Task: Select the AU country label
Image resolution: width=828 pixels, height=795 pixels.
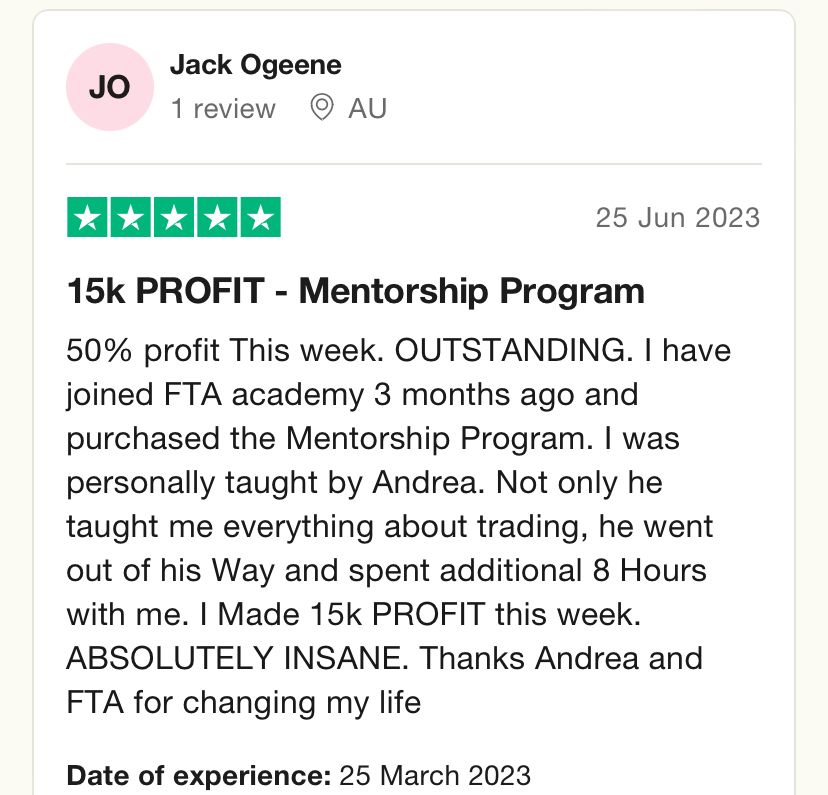Action: click(x=368, y=109)
